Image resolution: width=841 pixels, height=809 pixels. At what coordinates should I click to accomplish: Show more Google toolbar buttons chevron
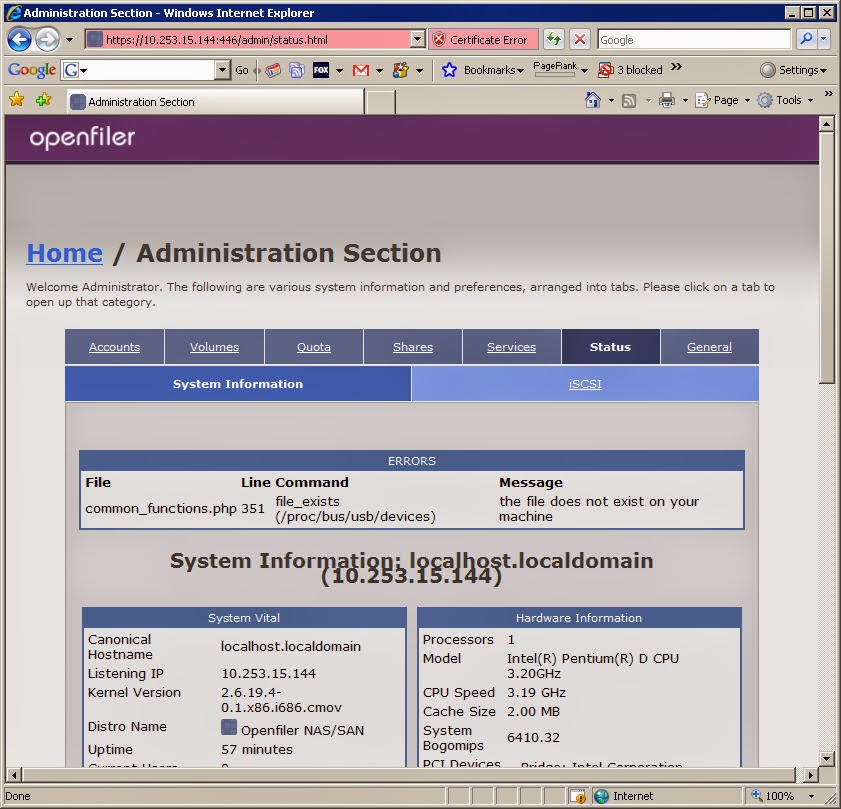(x=676, y=67)
